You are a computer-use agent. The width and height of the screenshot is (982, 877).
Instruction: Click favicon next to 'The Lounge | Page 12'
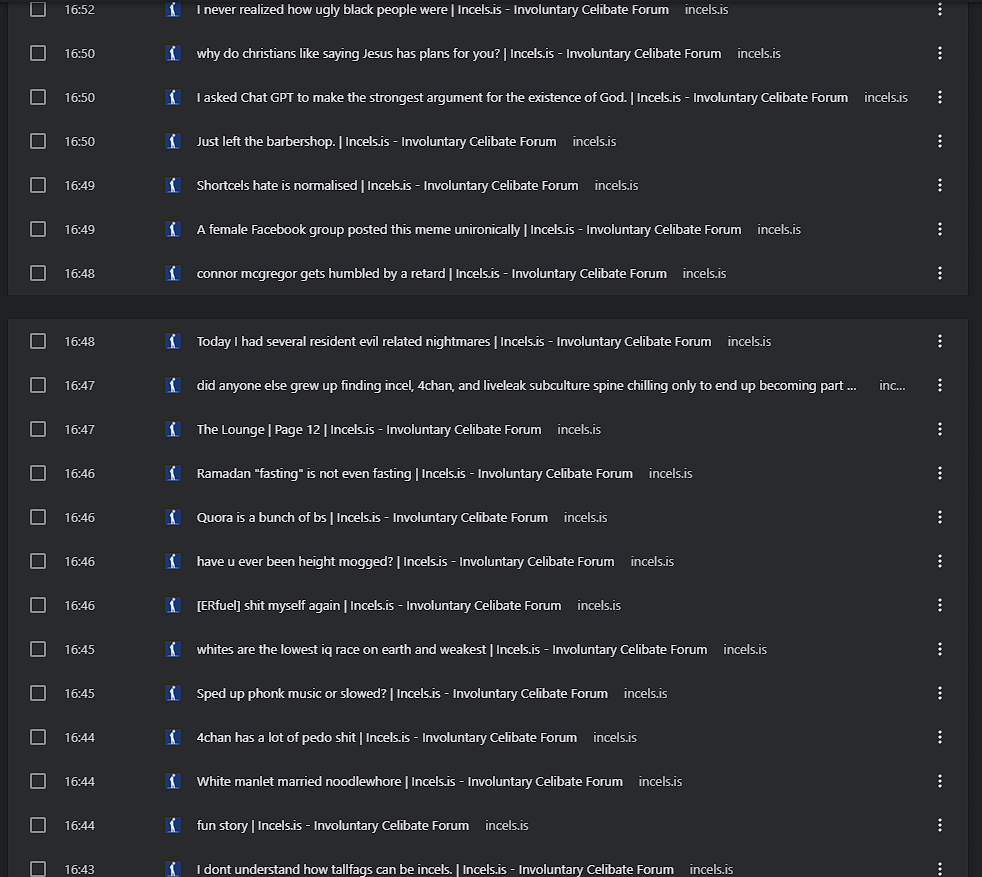coord(173,429)
